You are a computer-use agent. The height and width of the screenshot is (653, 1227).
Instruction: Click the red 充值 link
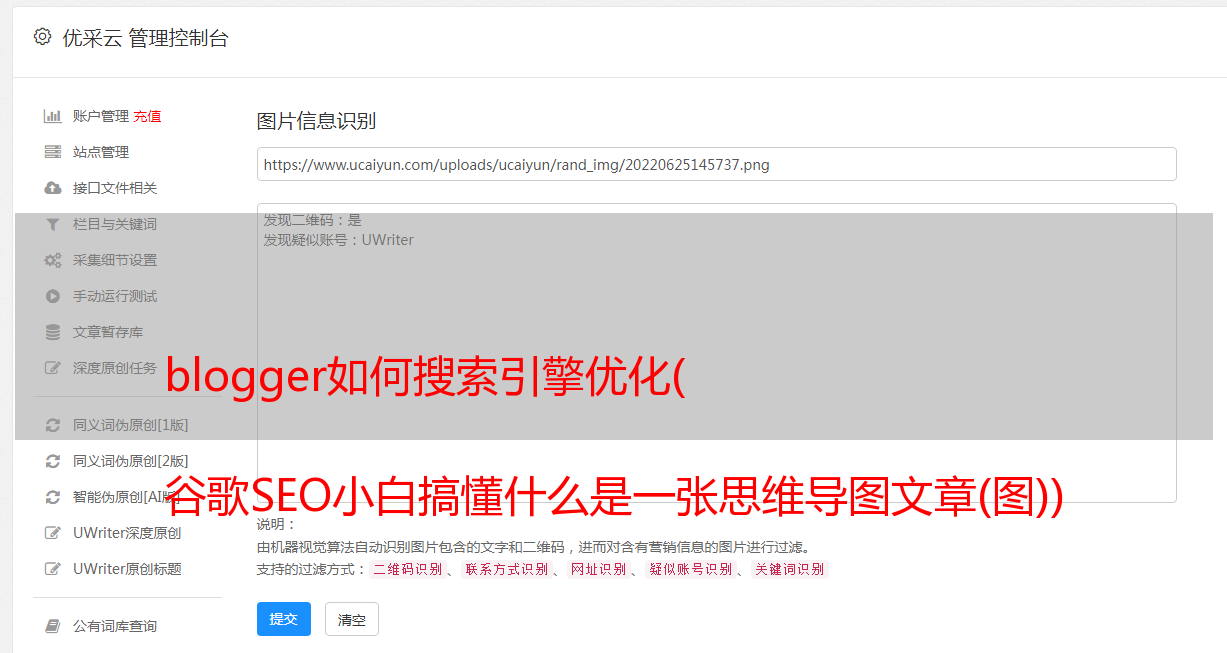147,116
